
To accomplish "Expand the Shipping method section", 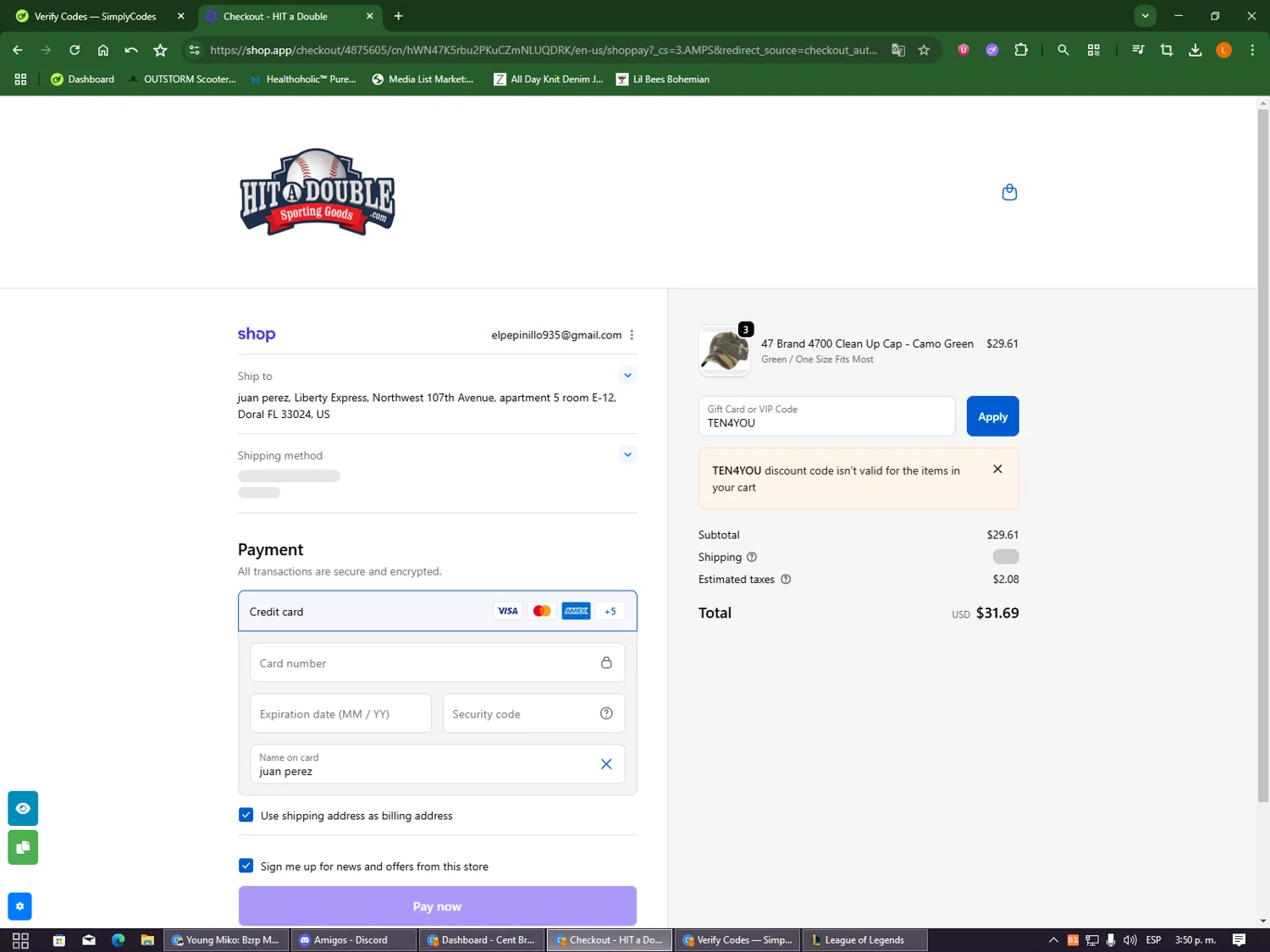I will pos(627,454).
